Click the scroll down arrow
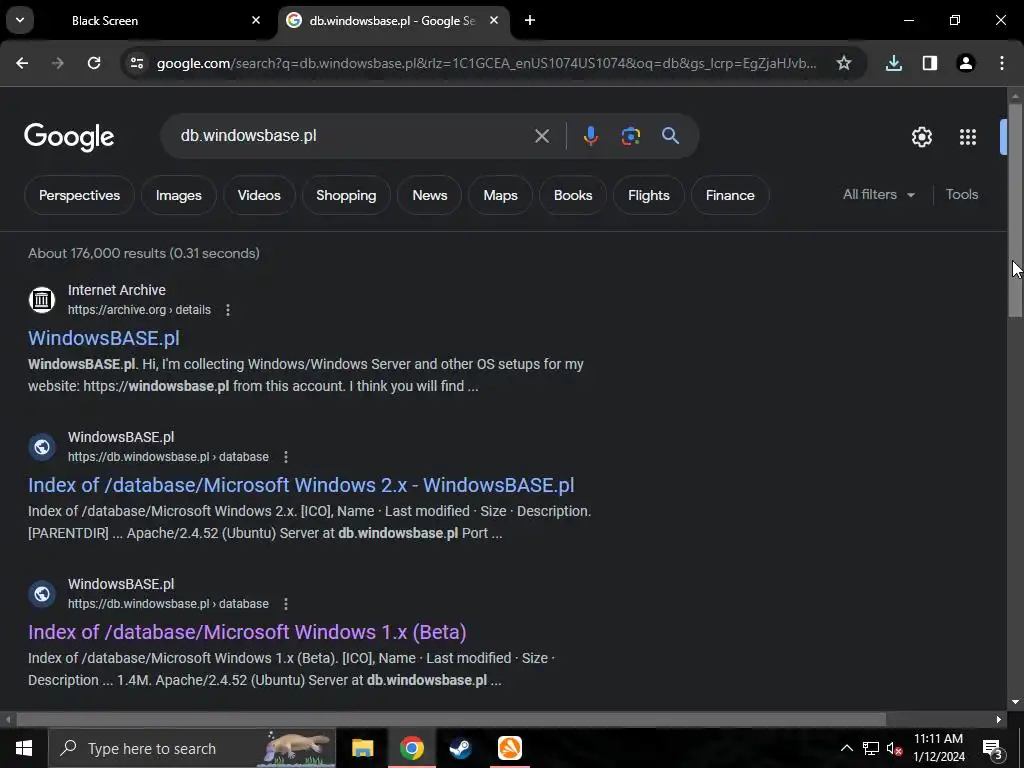This screenshot has width=1024, height=768. 1015,702
